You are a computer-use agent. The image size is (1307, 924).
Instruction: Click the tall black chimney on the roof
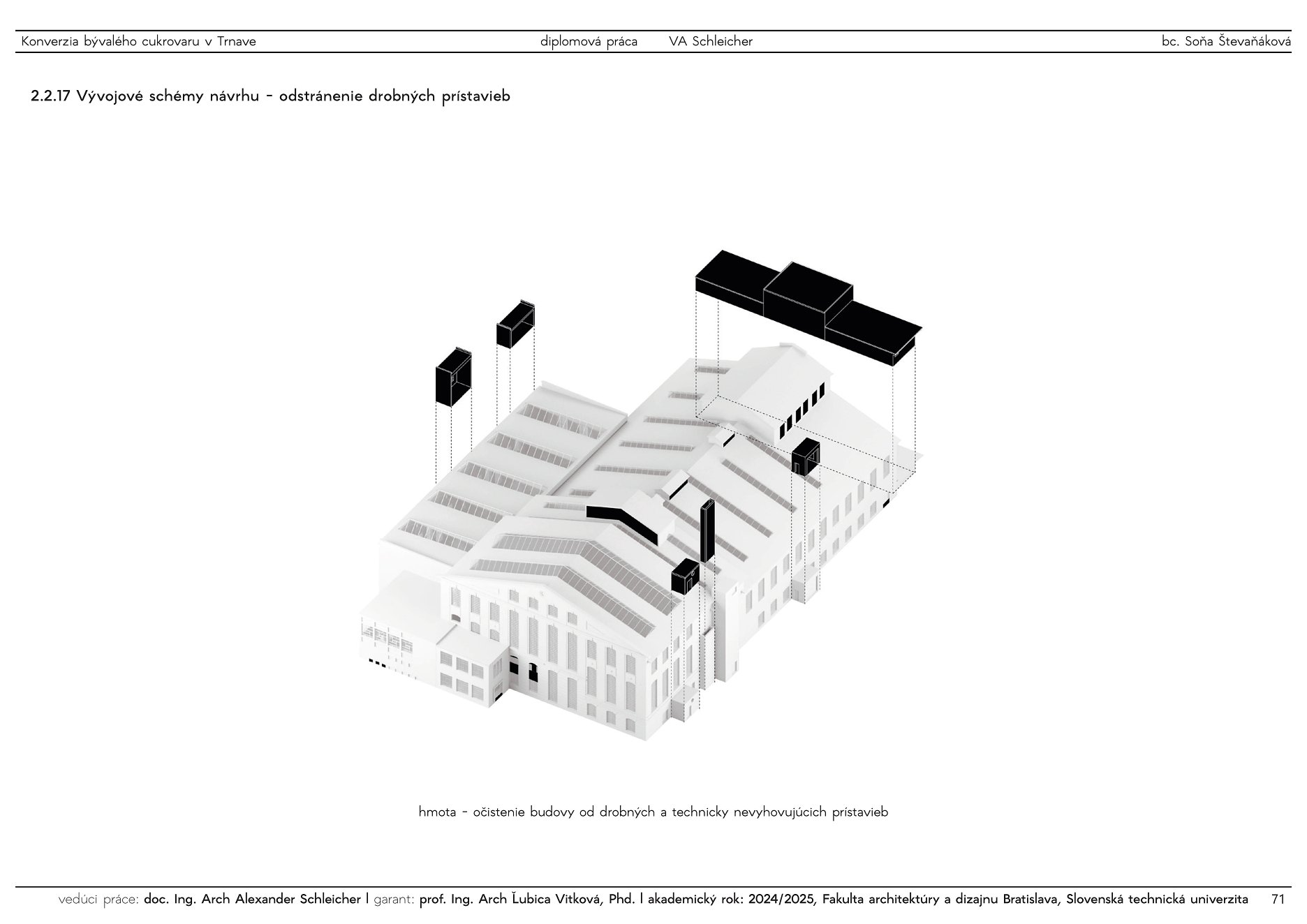(707, 532)
